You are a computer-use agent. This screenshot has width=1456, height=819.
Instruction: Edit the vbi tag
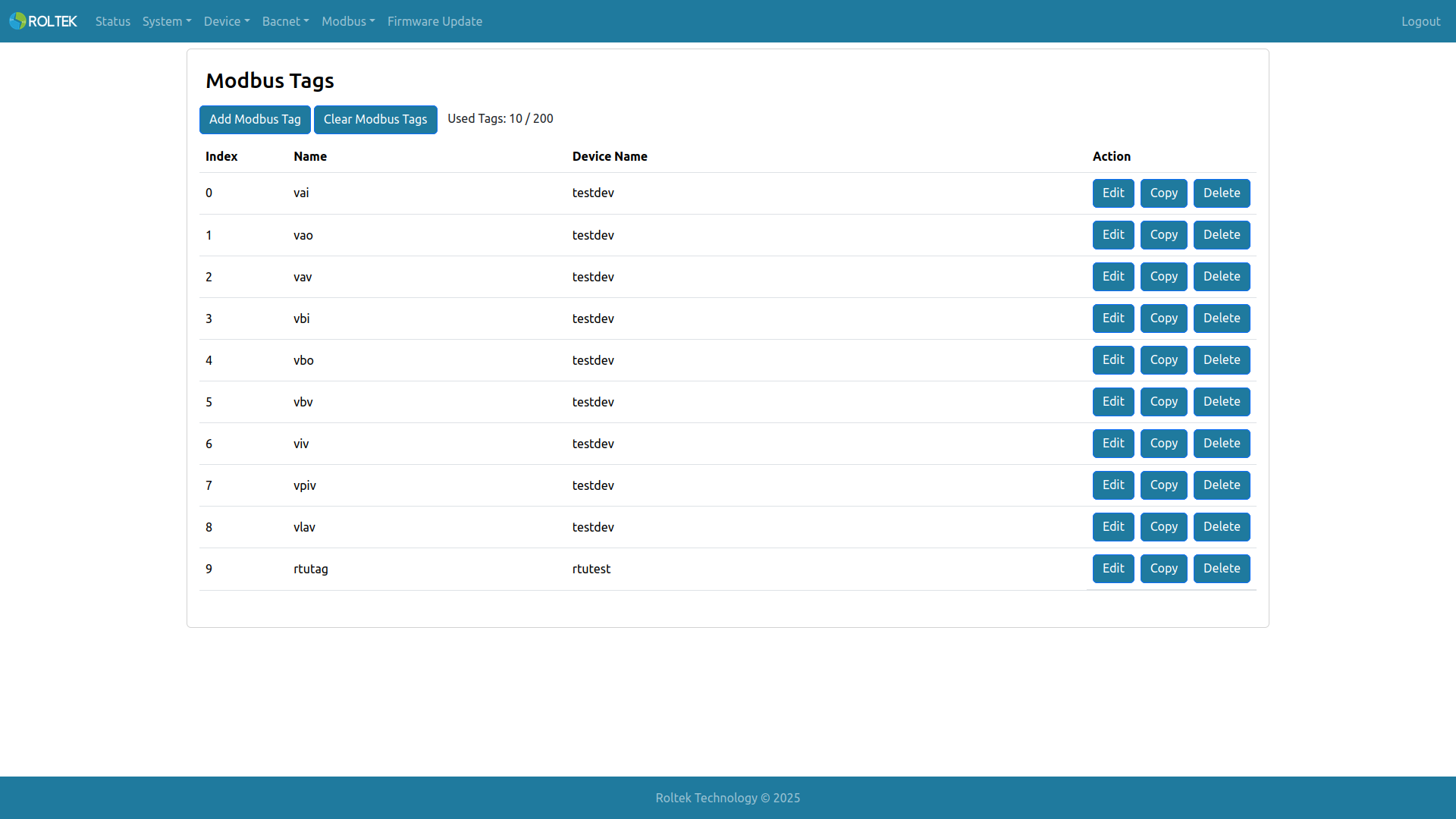(x=1113, y=318)
